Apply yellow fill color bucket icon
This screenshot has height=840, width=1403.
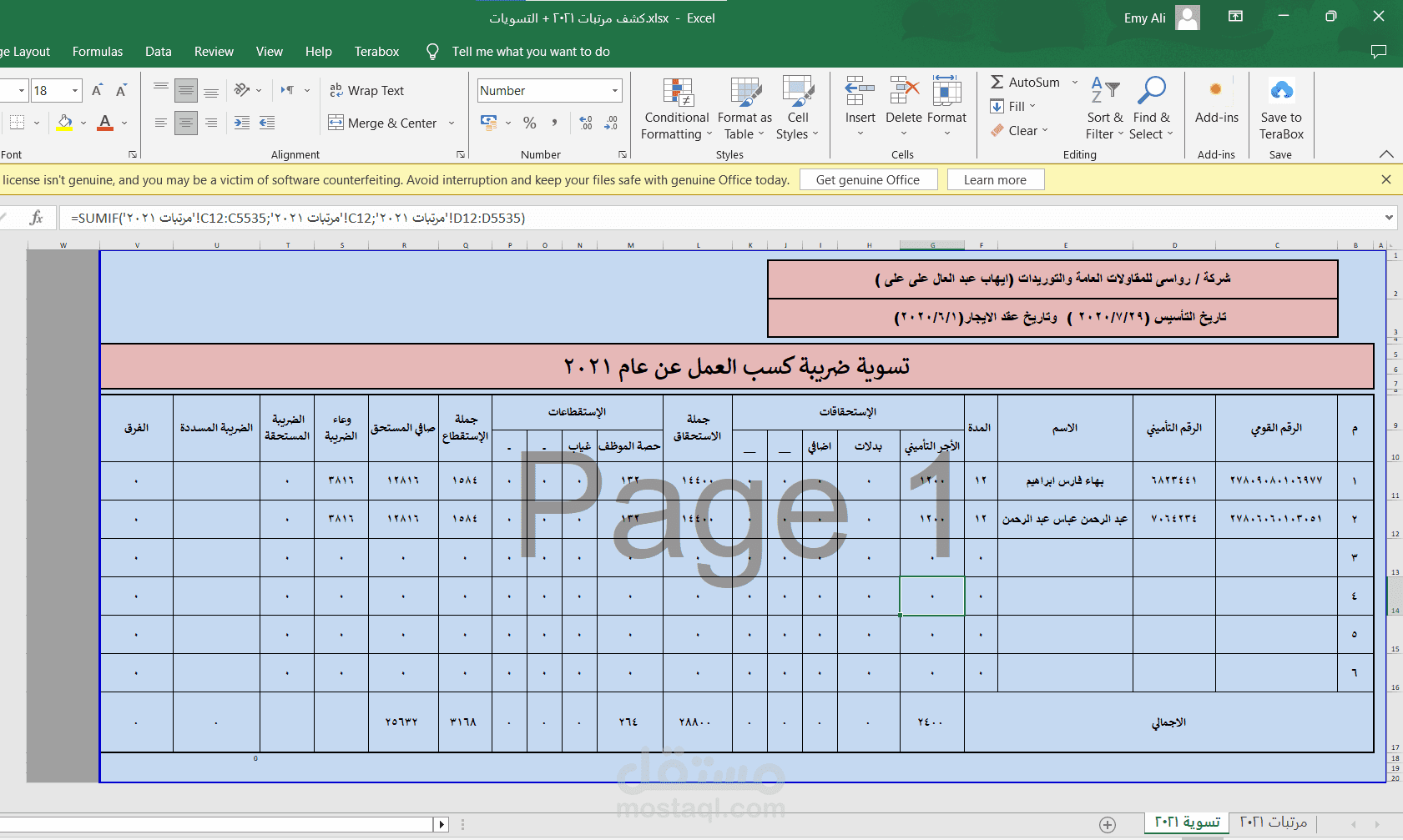click(65, 123)
